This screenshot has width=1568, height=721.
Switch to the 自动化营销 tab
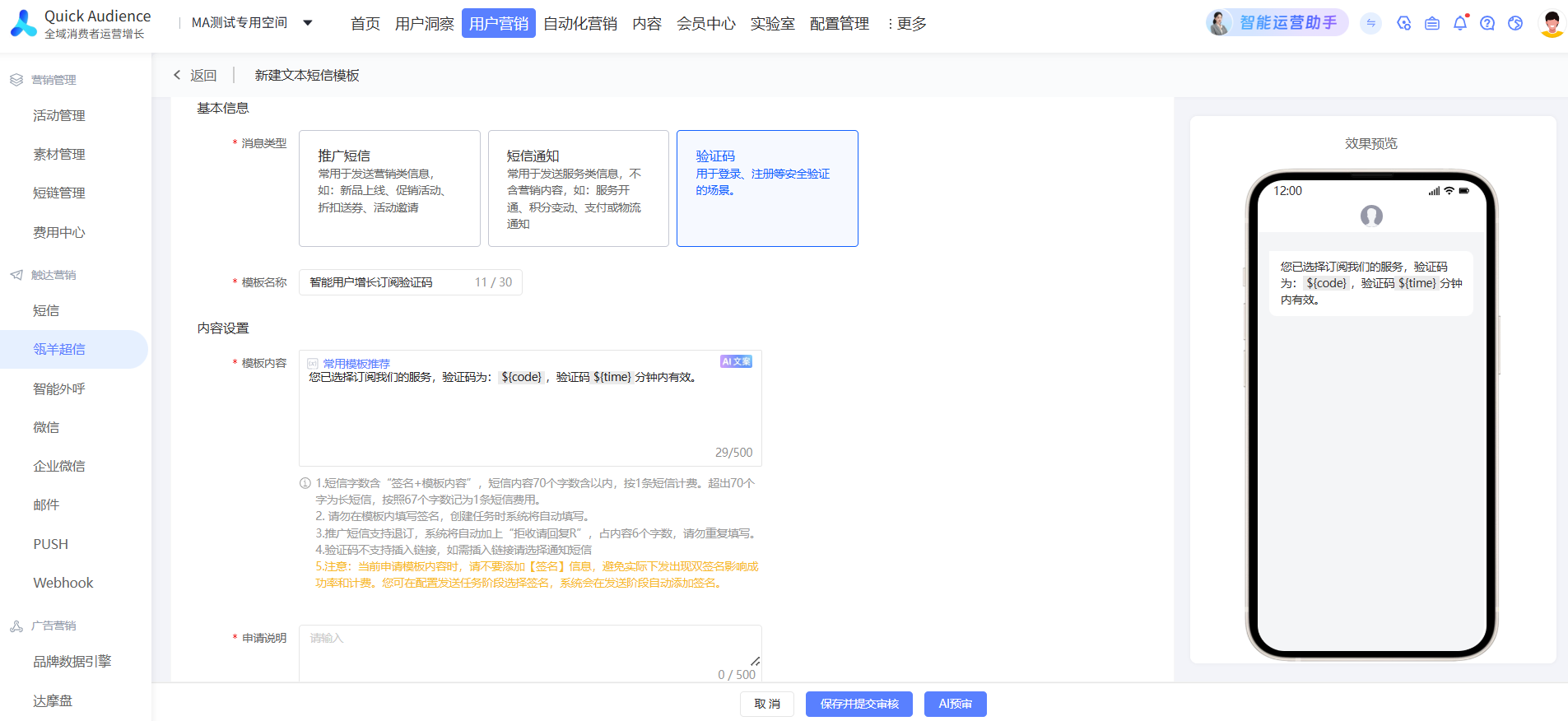(580, 24)
